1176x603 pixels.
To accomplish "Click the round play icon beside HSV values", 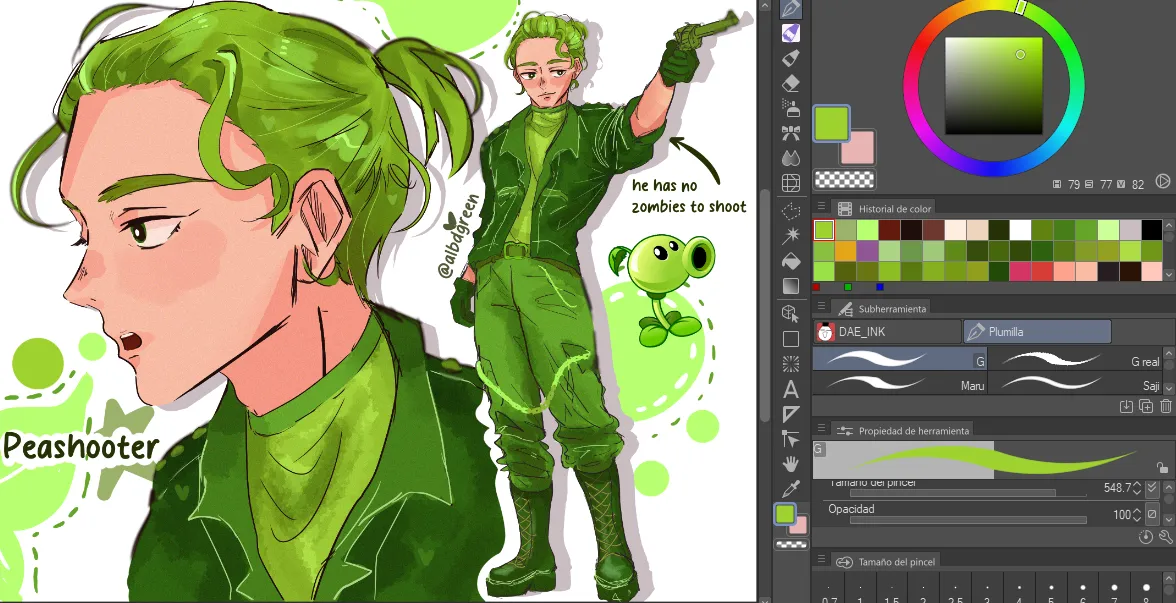I will tap(1162, 181).
